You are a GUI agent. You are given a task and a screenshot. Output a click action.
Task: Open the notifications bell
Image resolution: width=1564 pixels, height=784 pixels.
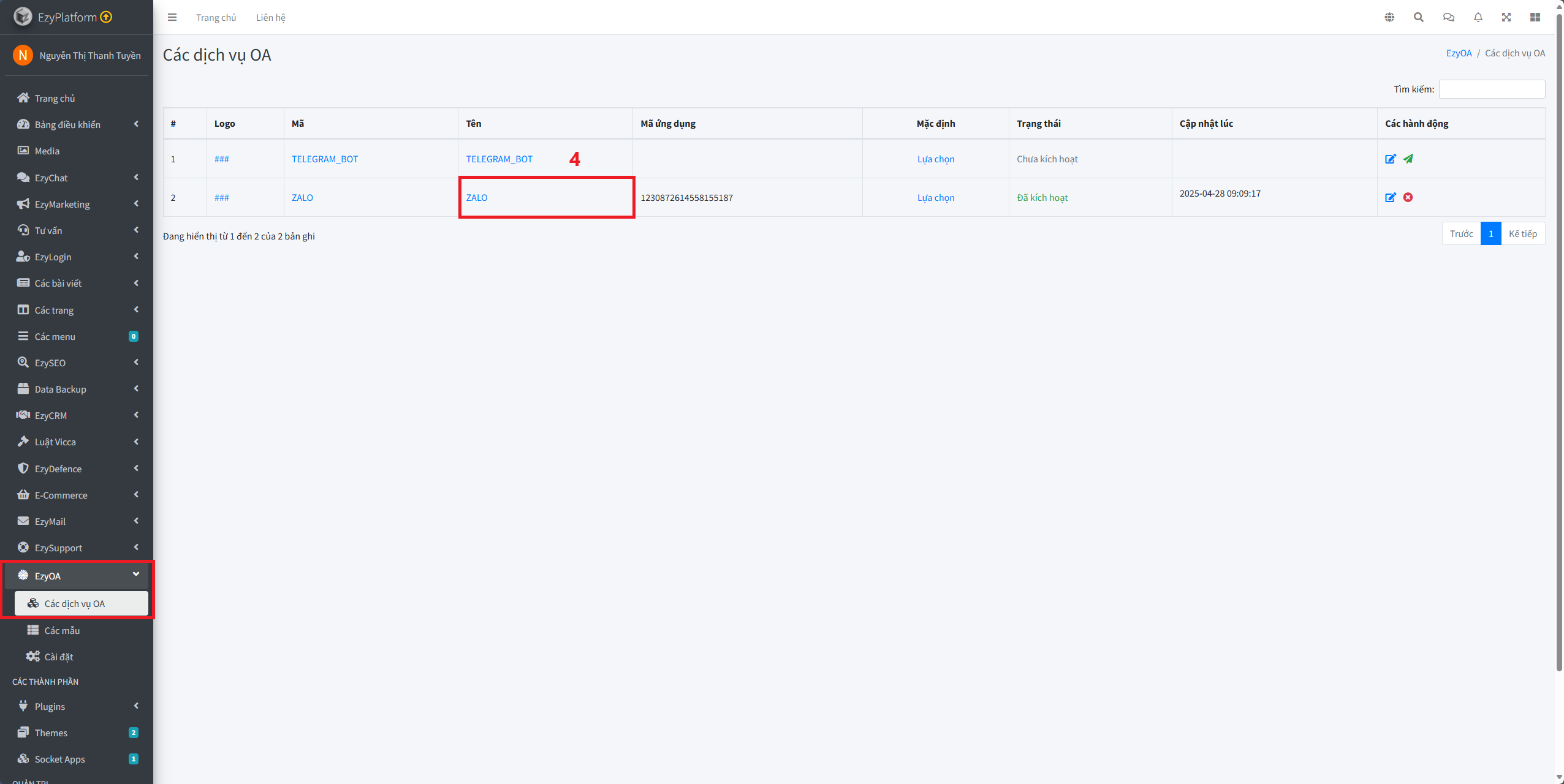tap(1478, 17)
